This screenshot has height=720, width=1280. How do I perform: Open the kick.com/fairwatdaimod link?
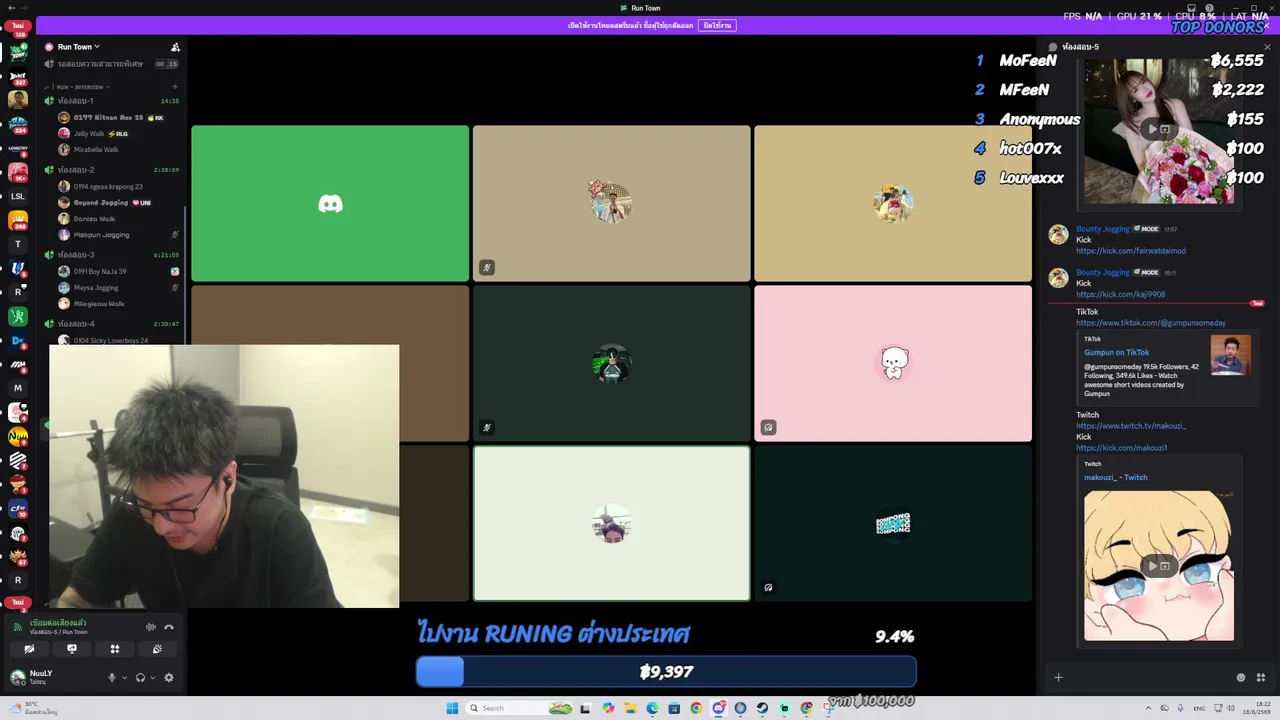tap(1131, 251)
